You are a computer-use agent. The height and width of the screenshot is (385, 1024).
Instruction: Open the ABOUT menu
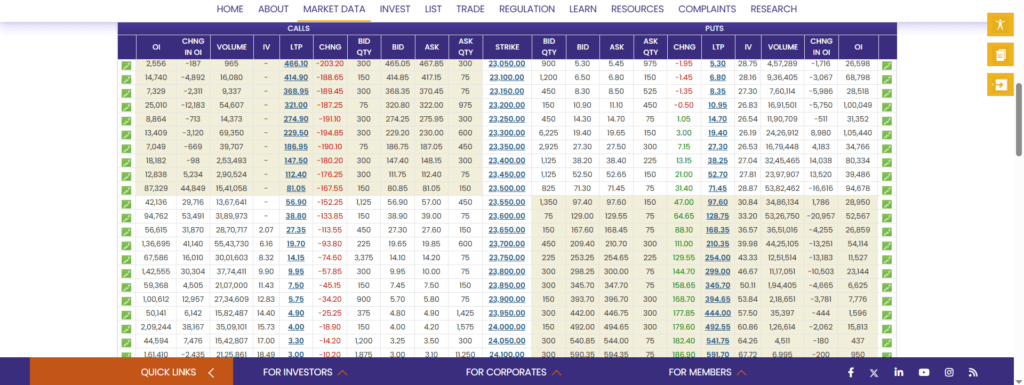(x=273, y=9)
